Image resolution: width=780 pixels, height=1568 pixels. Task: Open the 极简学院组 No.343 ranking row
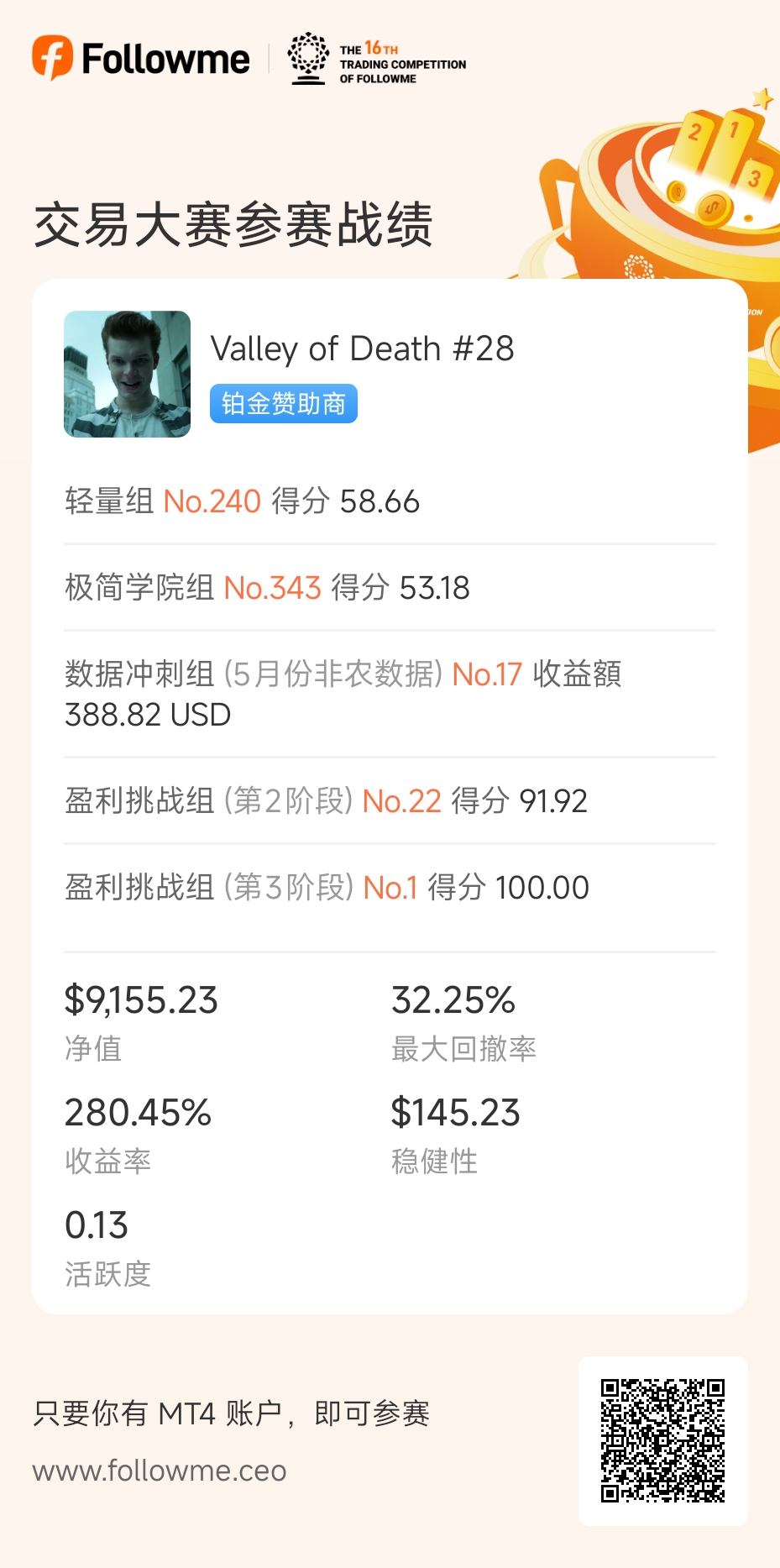267,588
